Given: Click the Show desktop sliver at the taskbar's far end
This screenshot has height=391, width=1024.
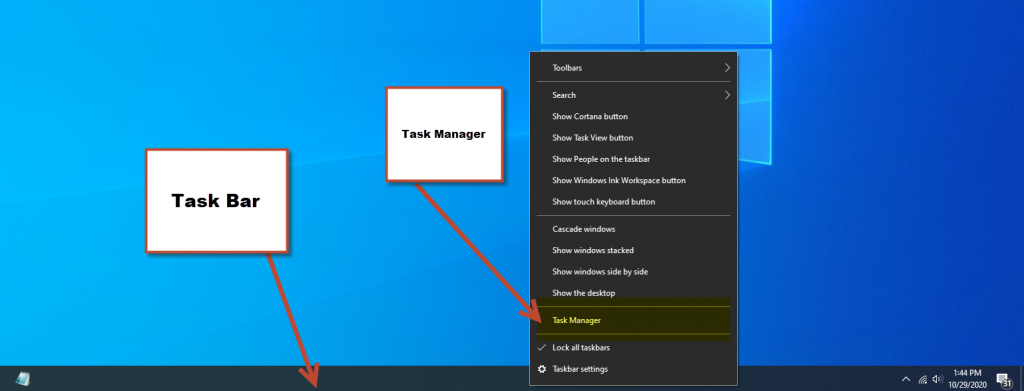Looking at the screenshot, I should (1021, 379).
